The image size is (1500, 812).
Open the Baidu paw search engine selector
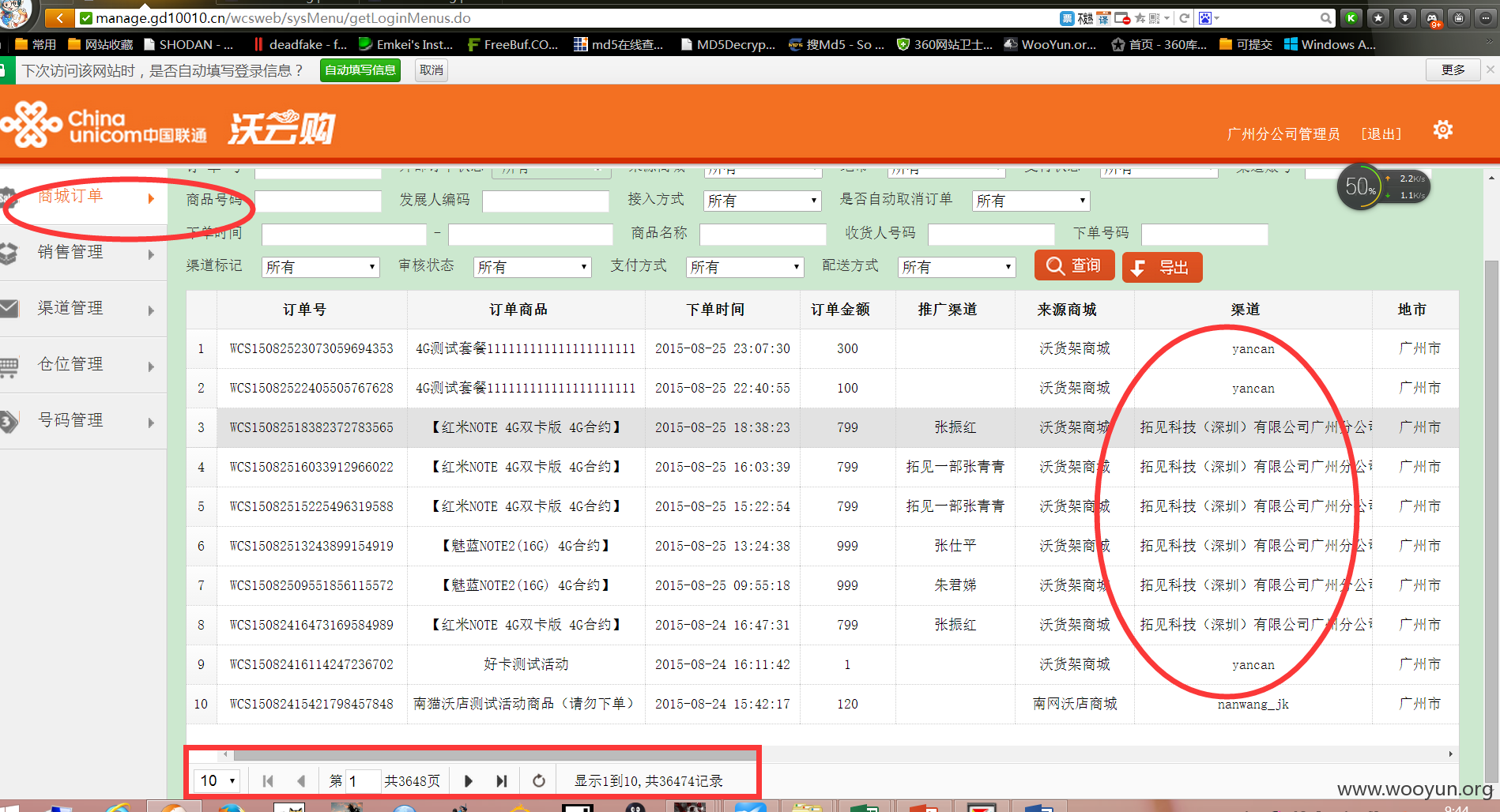[x=1209, y=18]
